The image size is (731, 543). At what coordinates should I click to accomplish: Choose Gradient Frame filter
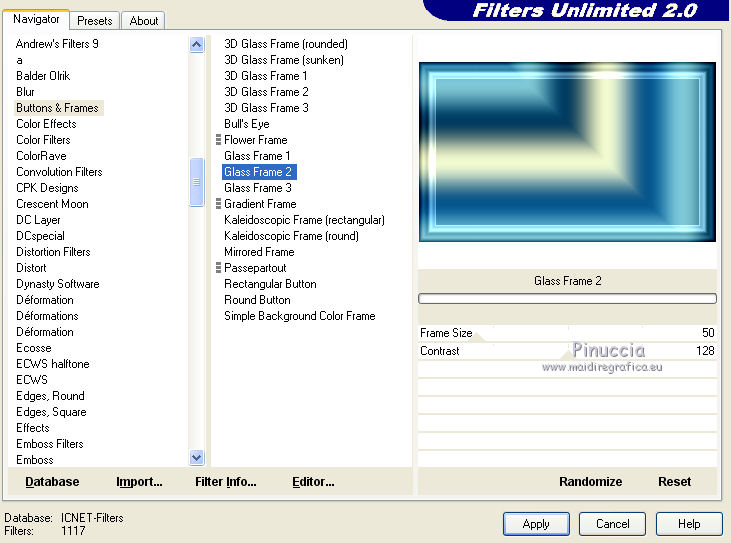tap(260, 204)
